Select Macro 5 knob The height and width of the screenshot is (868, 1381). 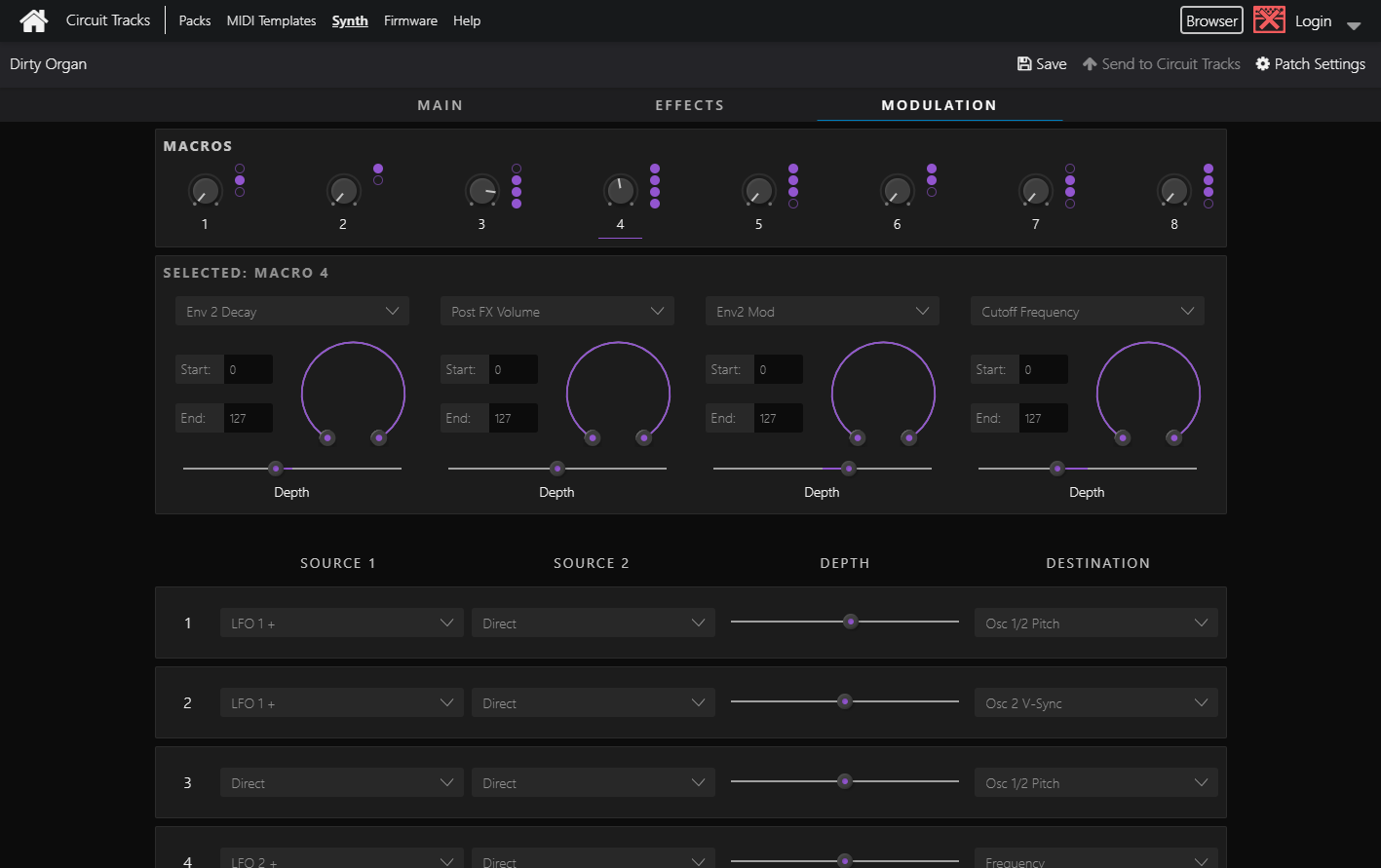[758, 192]
